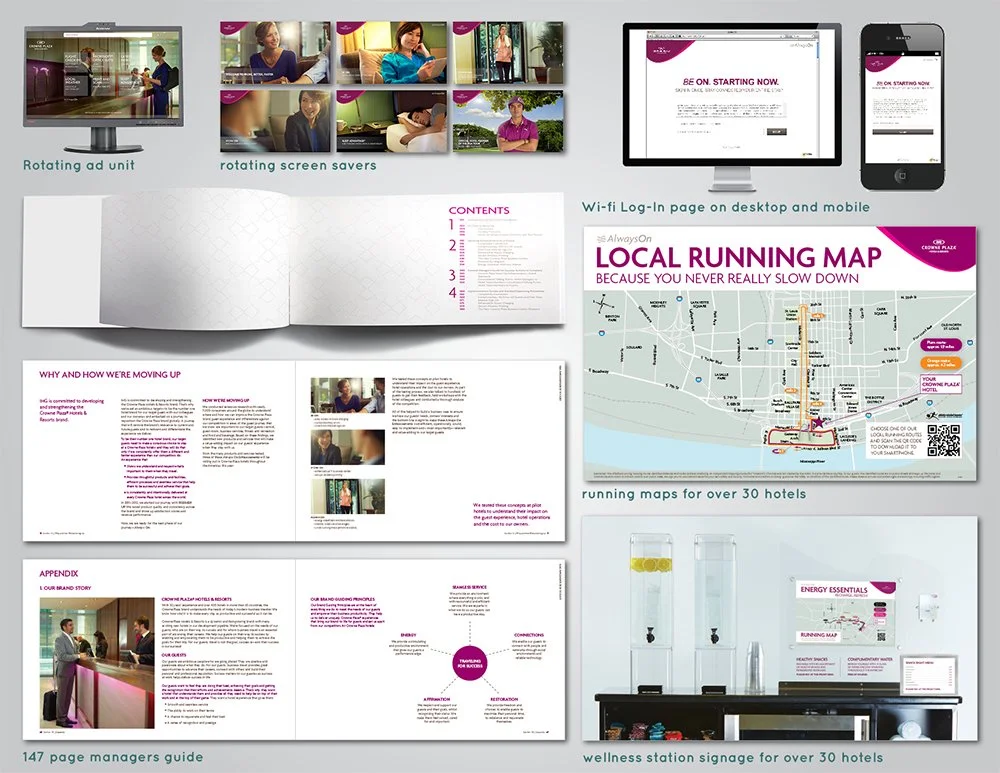Click the 'AFFIRMATION' label in the appendix diagram

438,699
